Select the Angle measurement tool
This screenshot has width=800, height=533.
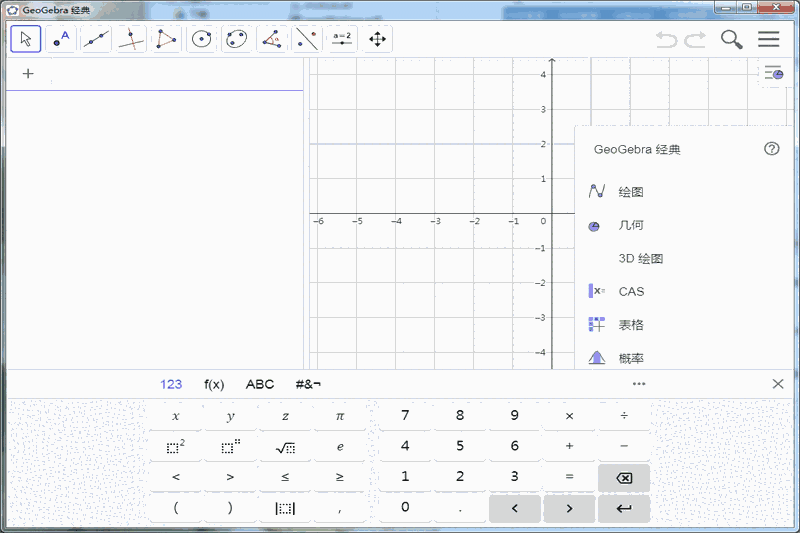click(272, 39)
